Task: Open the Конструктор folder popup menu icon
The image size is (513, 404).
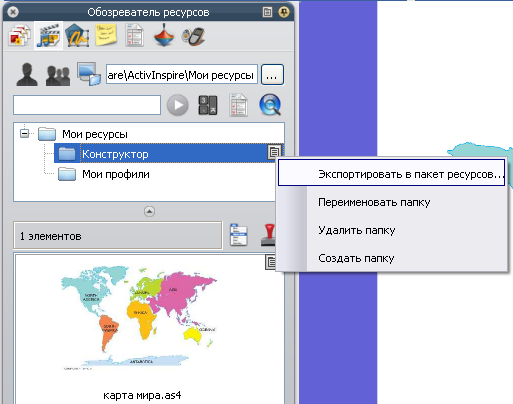Action: coord(274,152)
